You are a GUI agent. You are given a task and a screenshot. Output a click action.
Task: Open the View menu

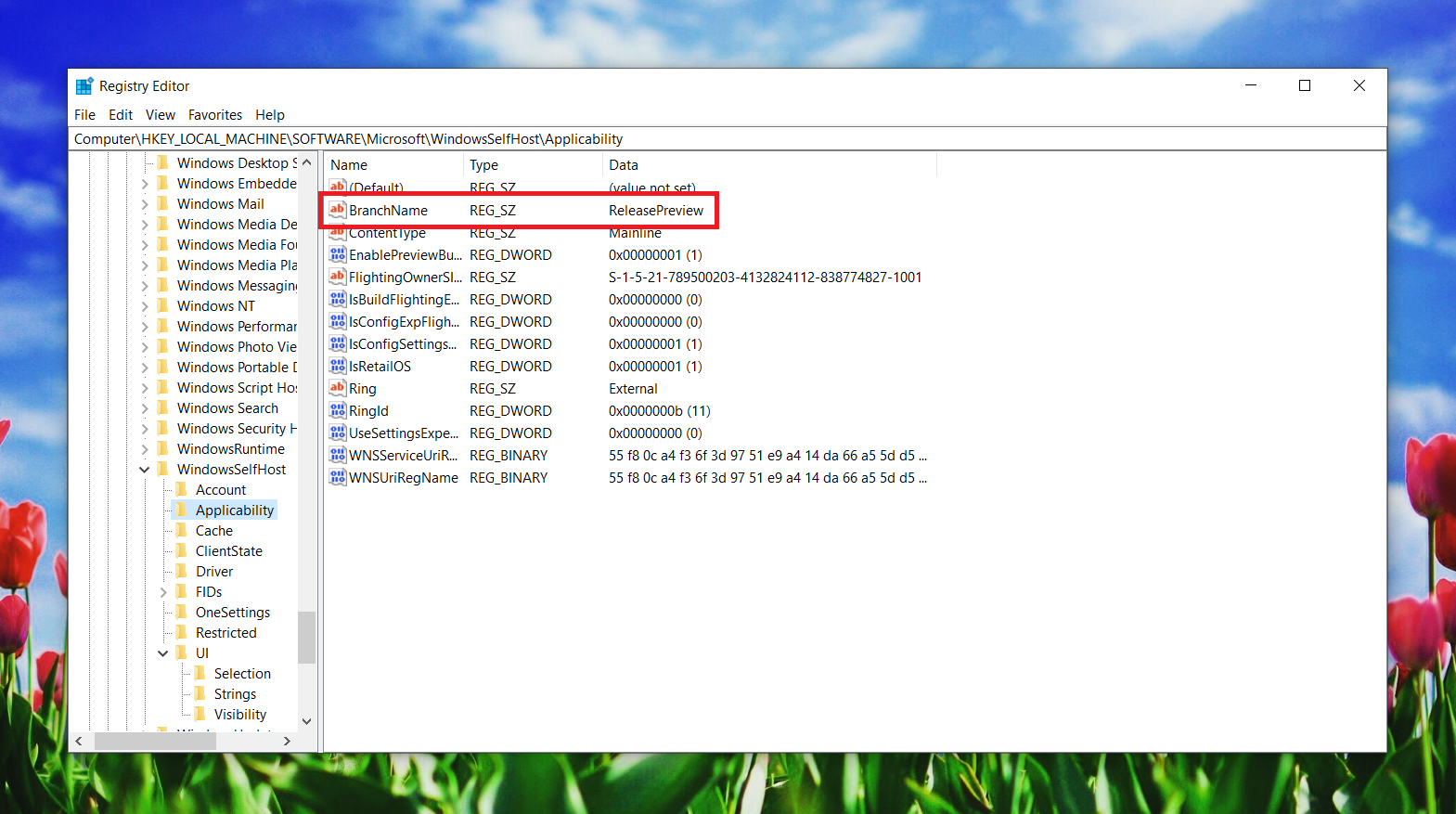click(x=161, y=115)
